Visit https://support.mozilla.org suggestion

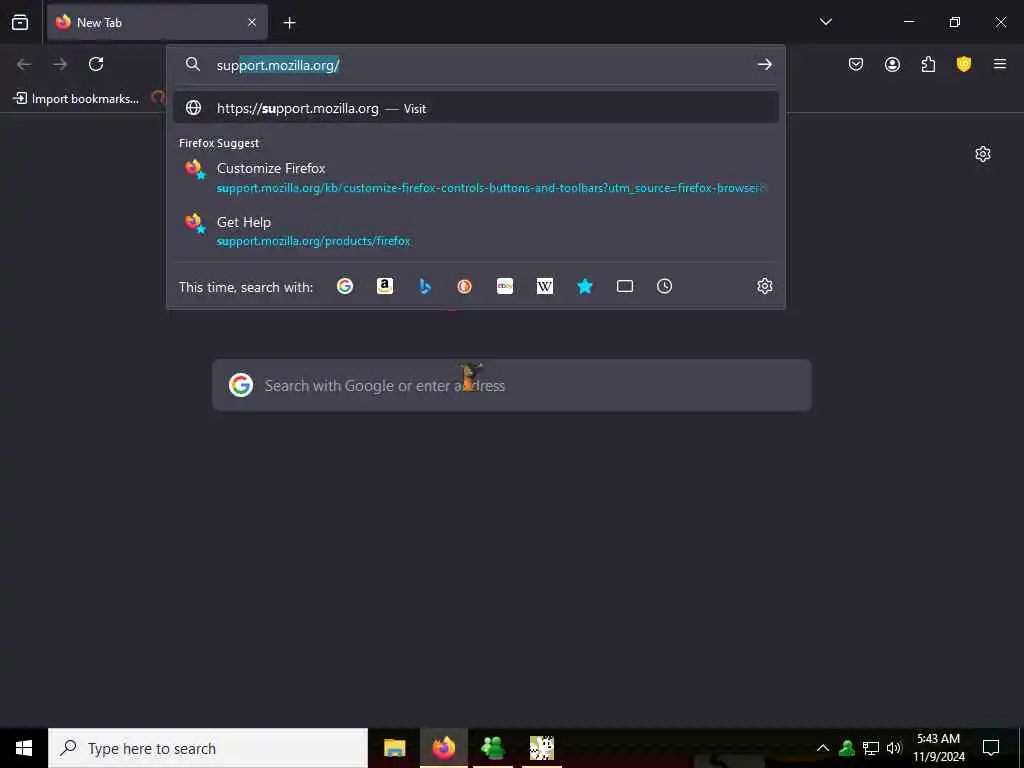(476, 108)
